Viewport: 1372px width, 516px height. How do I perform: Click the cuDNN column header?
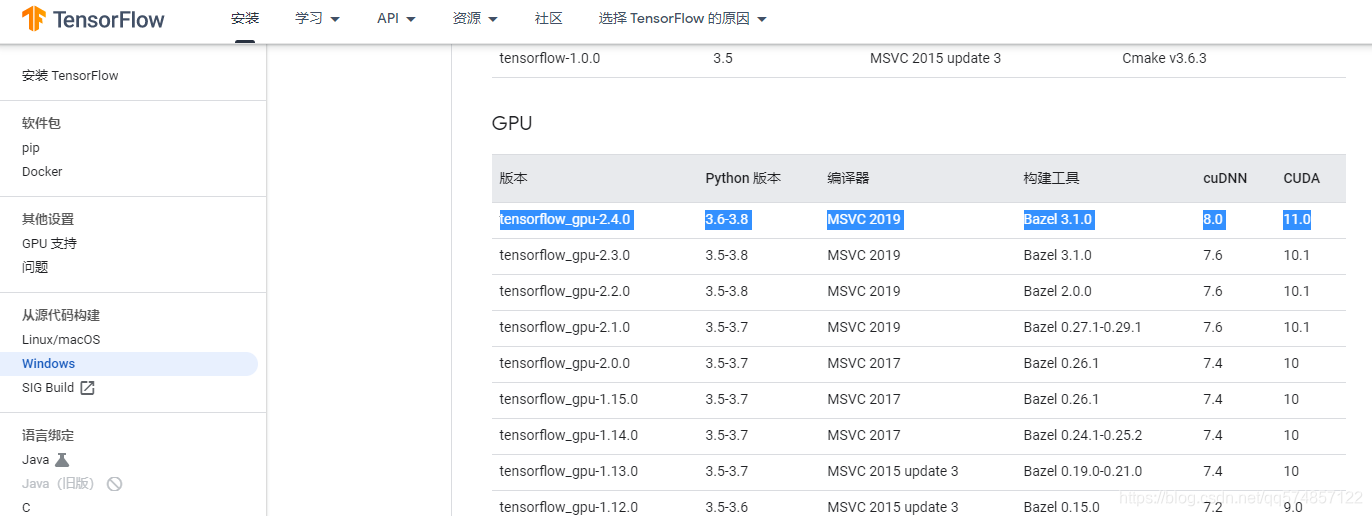(1223, 178)
